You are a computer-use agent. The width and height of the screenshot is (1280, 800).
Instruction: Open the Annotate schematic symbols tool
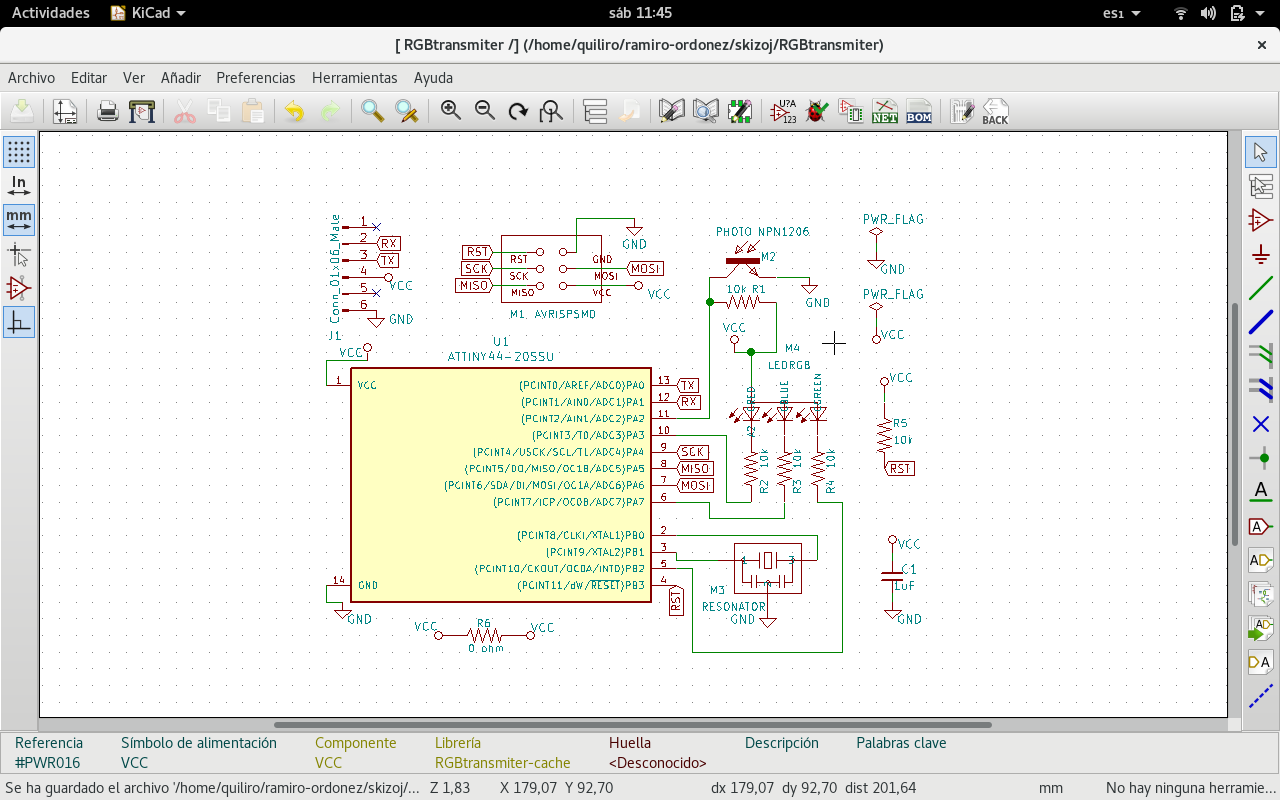click(x=784, y=111)
